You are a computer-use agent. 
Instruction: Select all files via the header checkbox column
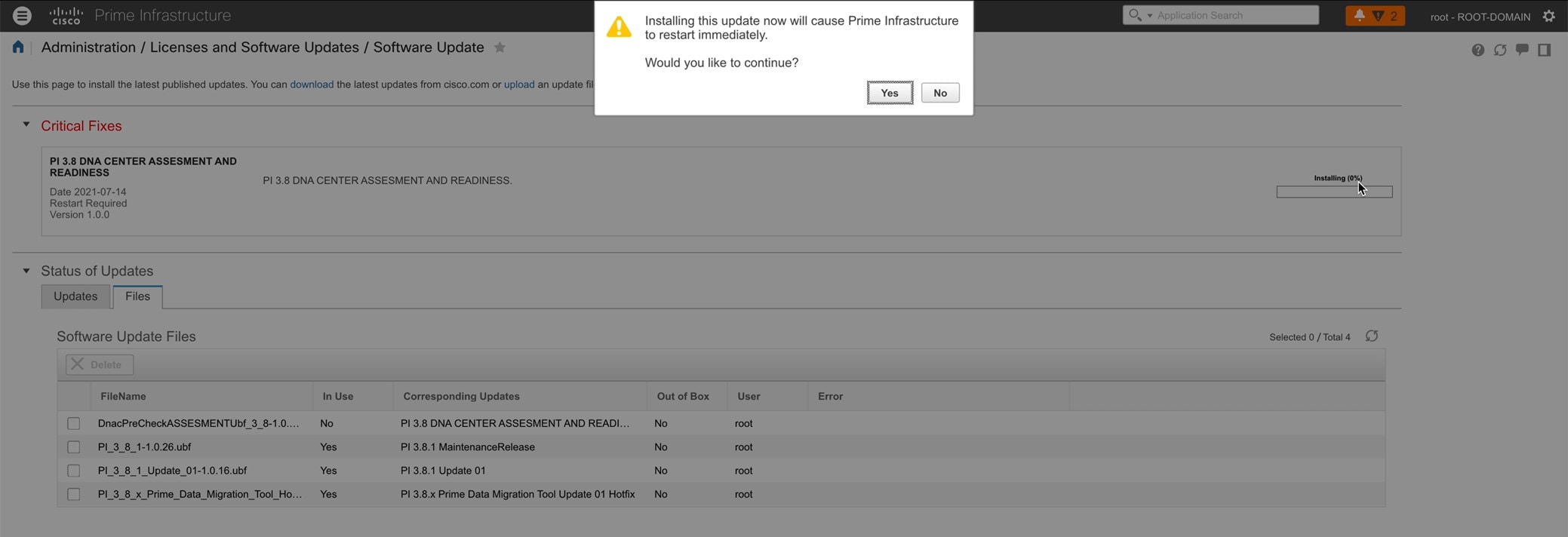(x=74, y=396)
